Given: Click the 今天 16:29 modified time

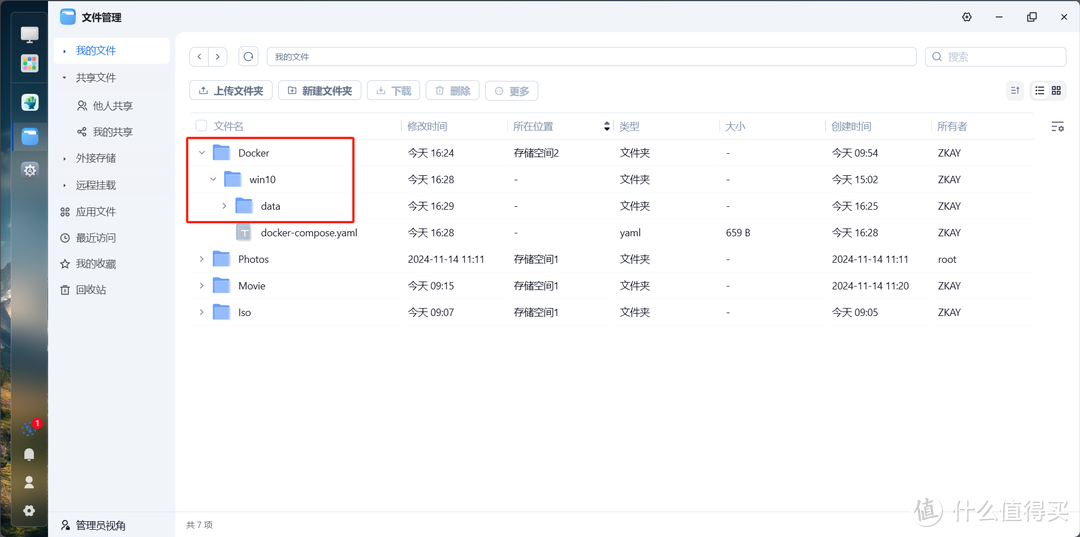Looking at the screenshot, I should (430, 206).
